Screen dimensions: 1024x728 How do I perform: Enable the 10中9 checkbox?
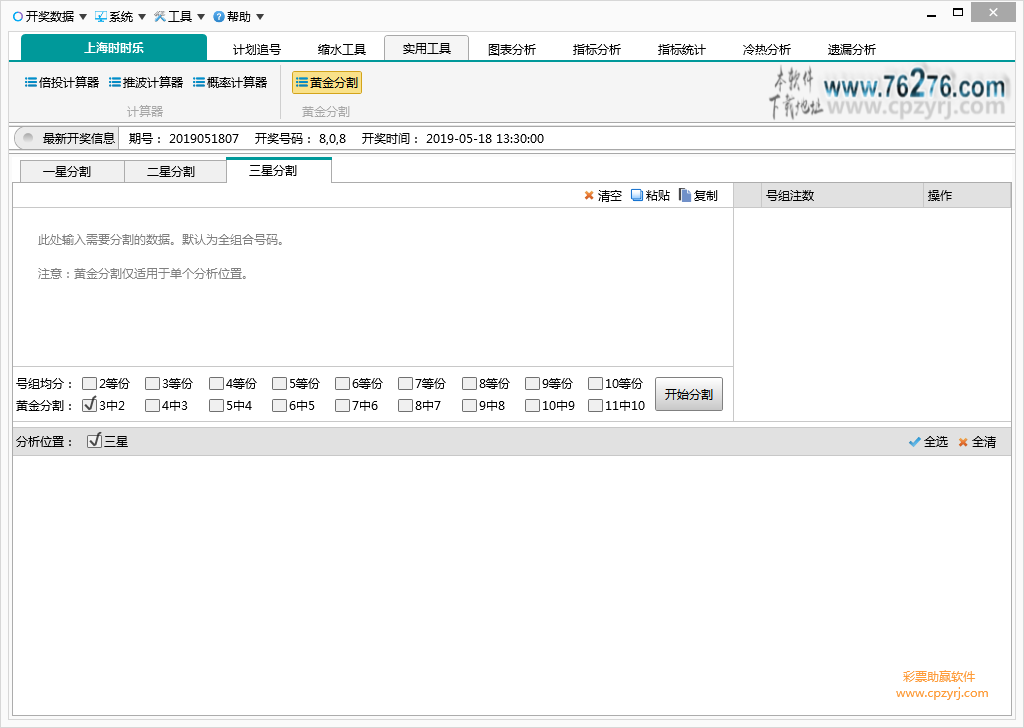point(532,405)
